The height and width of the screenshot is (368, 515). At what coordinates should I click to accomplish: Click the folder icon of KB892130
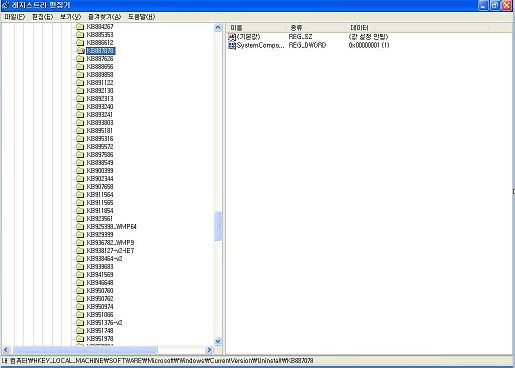(80, 91)
